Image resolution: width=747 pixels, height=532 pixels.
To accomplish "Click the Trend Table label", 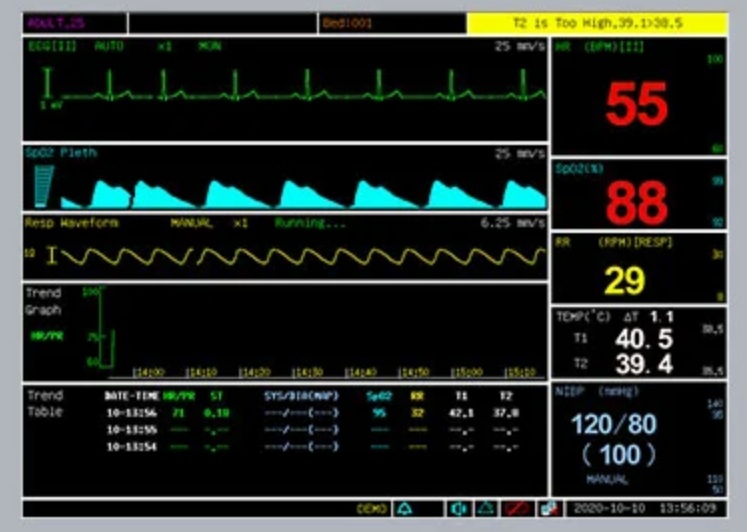I will pyautogui.click(x=45, y=403).
